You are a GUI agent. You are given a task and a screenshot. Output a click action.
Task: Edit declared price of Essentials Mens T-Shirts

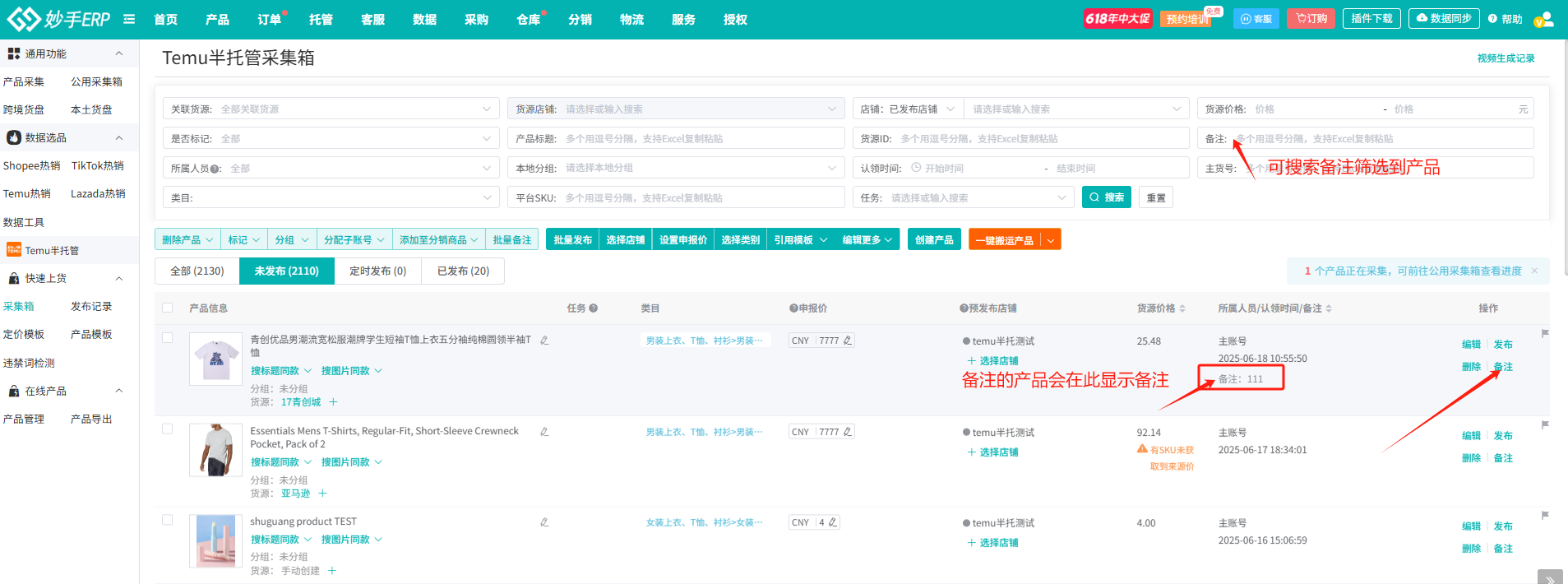click(848, 432)
